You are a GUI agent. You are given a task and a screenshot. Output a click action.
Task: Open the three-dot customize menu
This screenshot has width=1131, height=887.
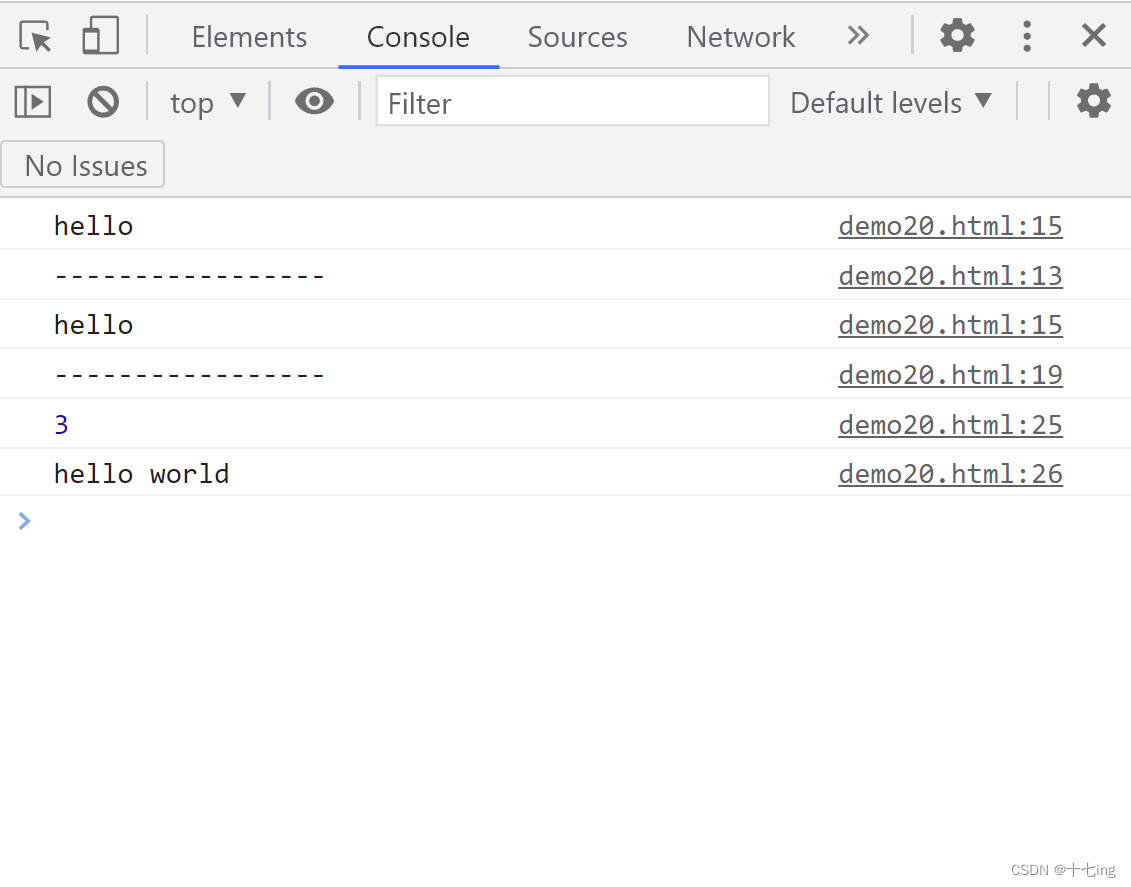pos(1026,35)
